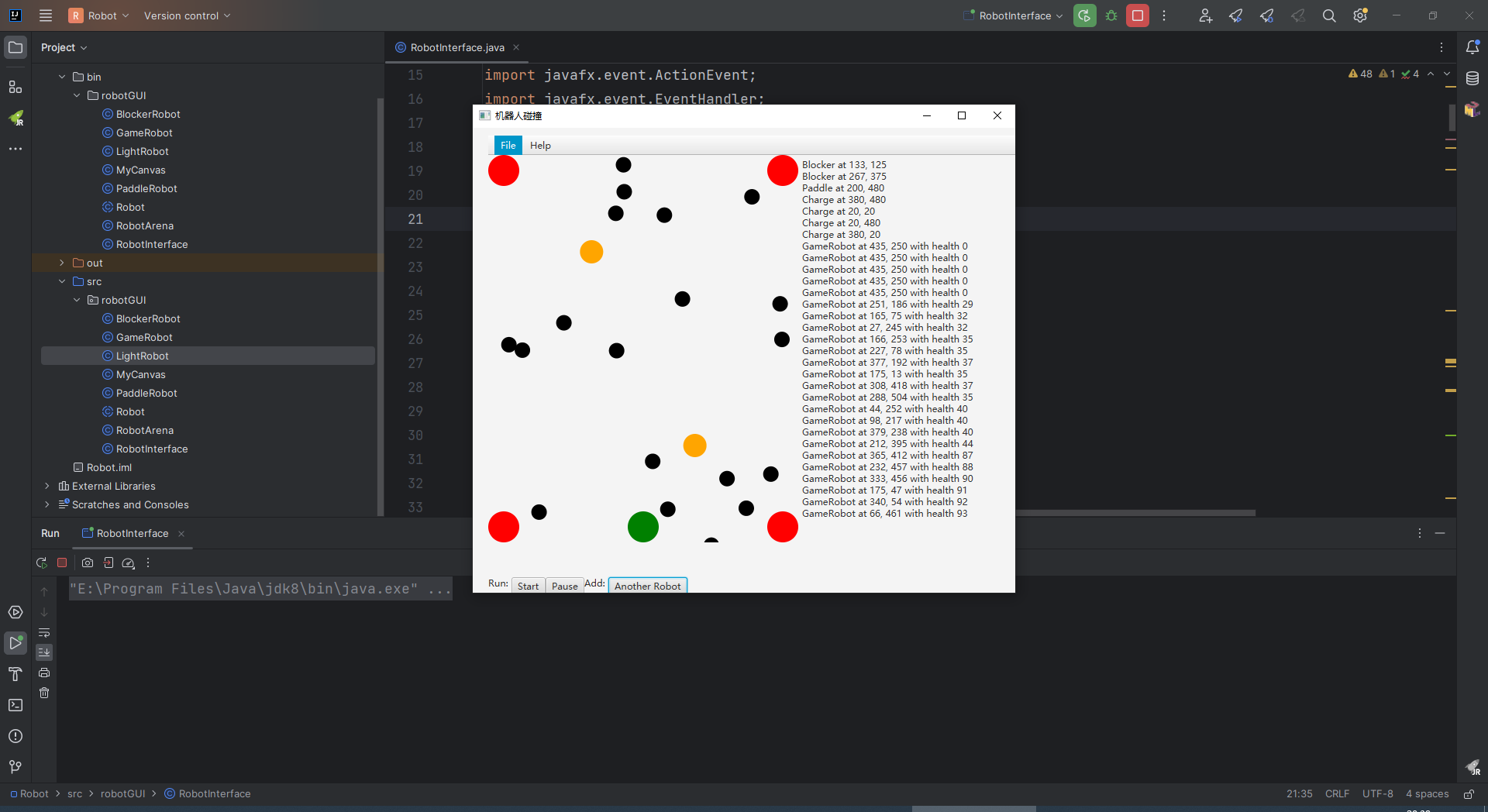This screenshot has width=1488, height=812.
Task: Open Services tool window
Action: click(x=15, y=612)
